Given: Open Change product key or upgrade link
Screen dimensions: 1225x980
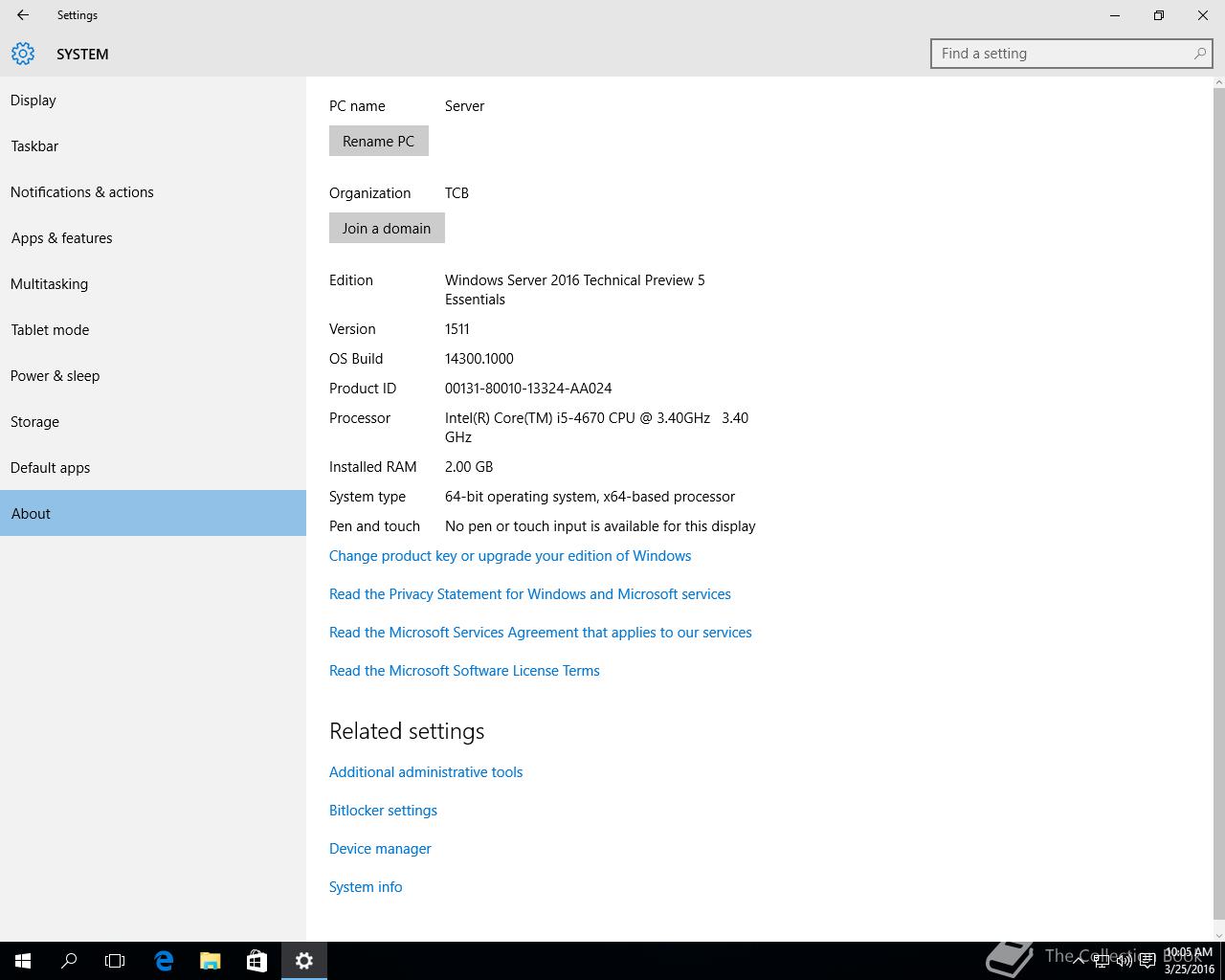Looking at the screenshot, I should [510, 556].
